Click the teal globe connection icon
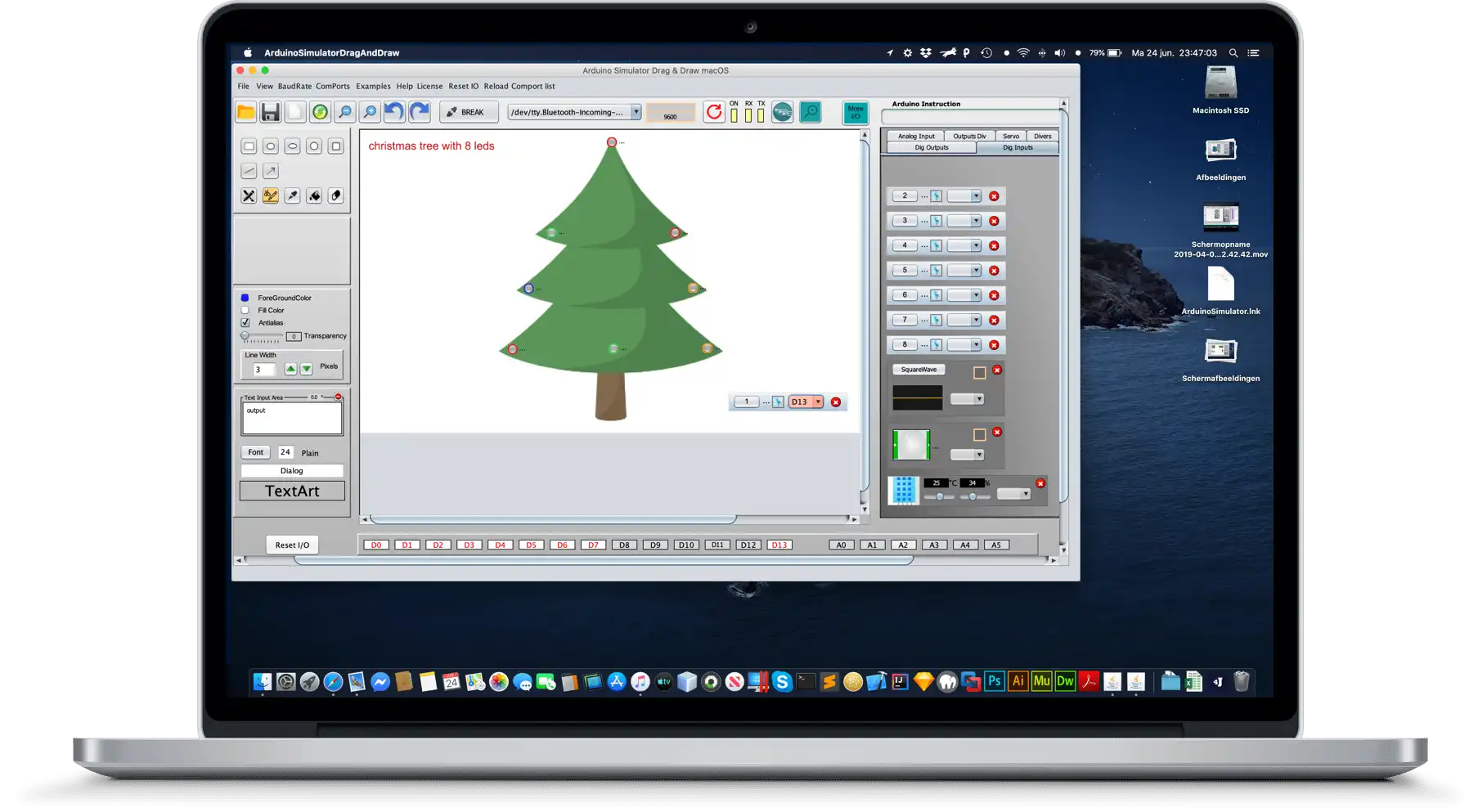Viewport: 1478px width, 812px height. click(x=783, y=112)
